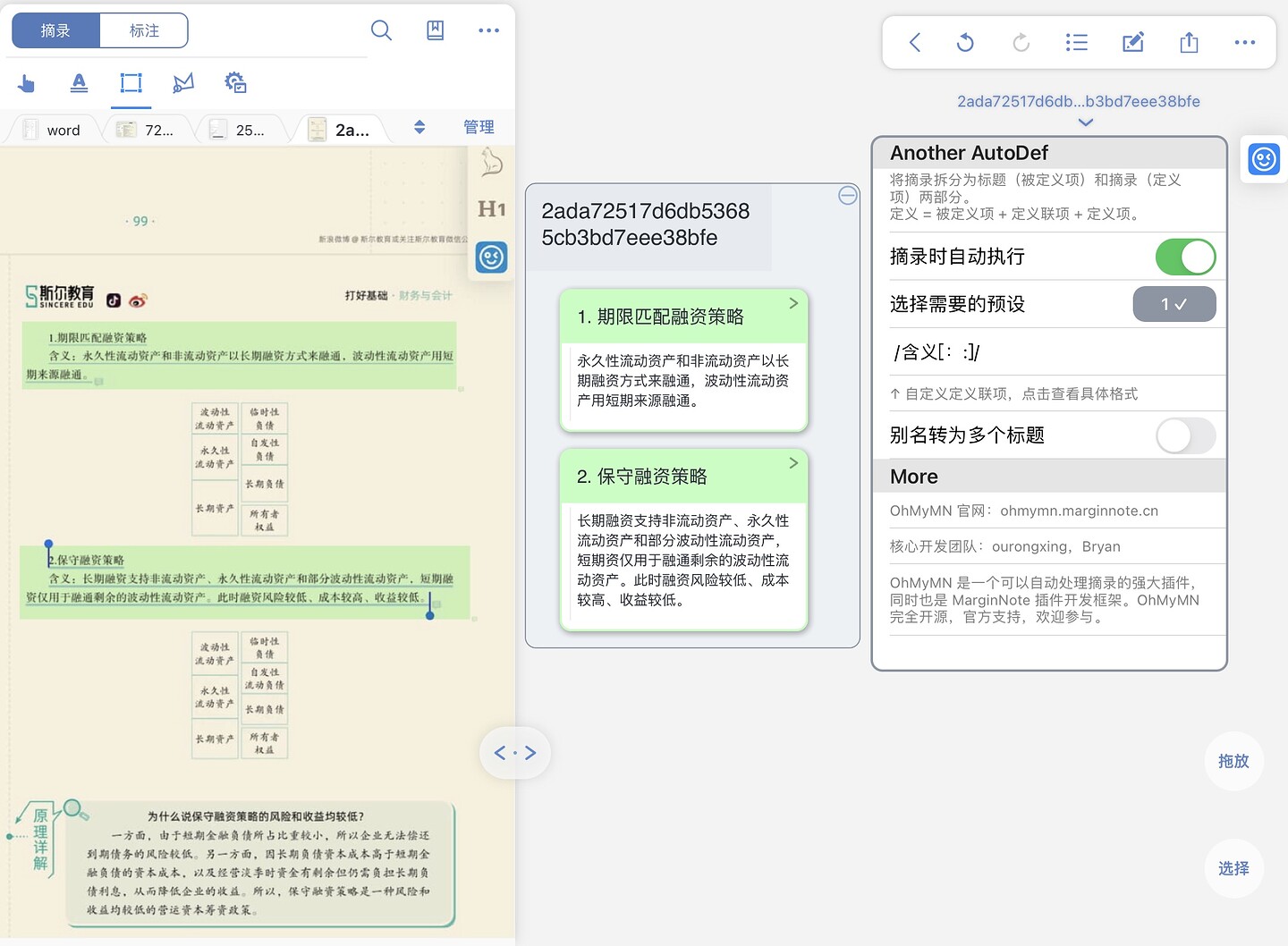The width and height of the screenshot is (1288, 946).
Task: Open mindmap more options menu
Action: [x=1244, y=42]
